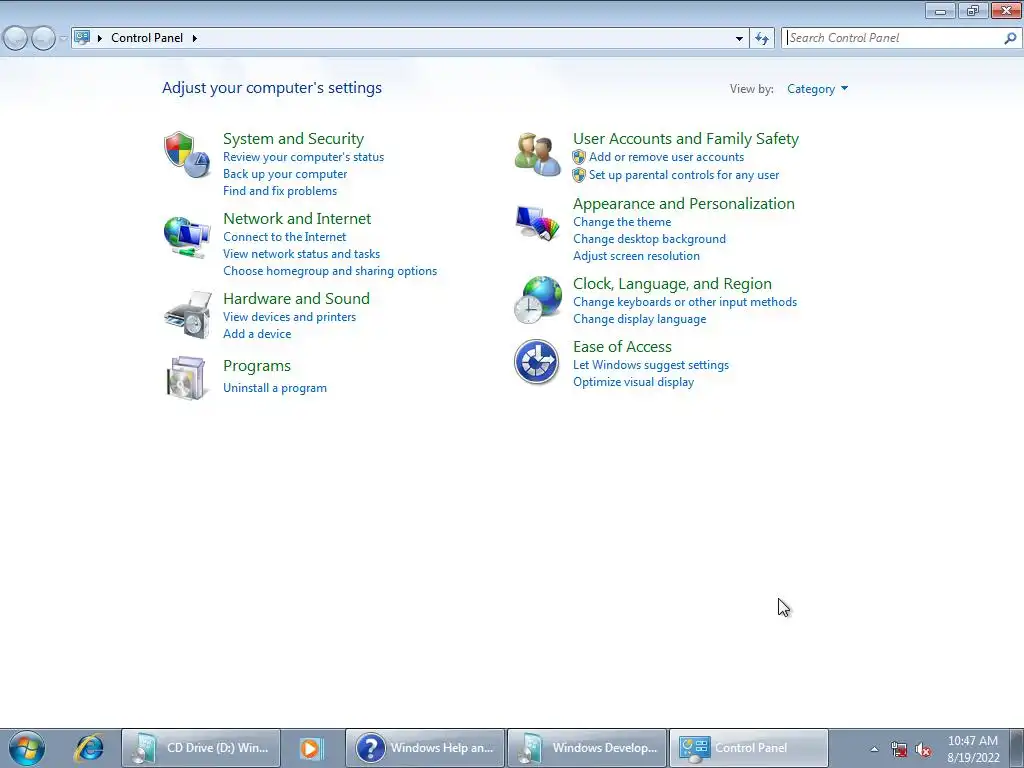Click Back up your computer

coord(285,174)
